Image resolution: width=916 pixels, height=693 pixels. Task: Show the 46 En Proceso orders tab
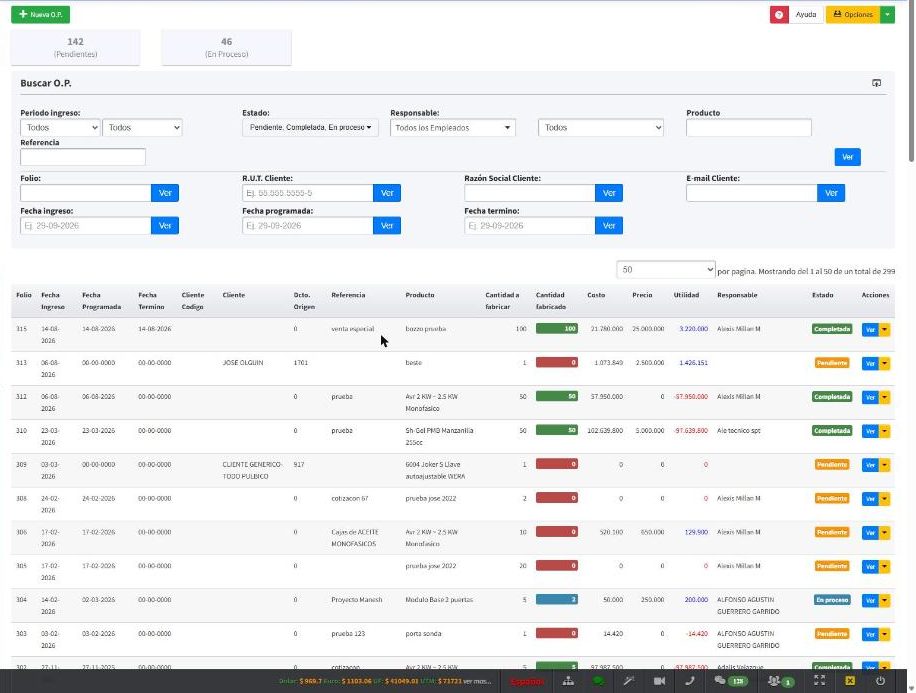pyautogui.click(x=226, y=47)
